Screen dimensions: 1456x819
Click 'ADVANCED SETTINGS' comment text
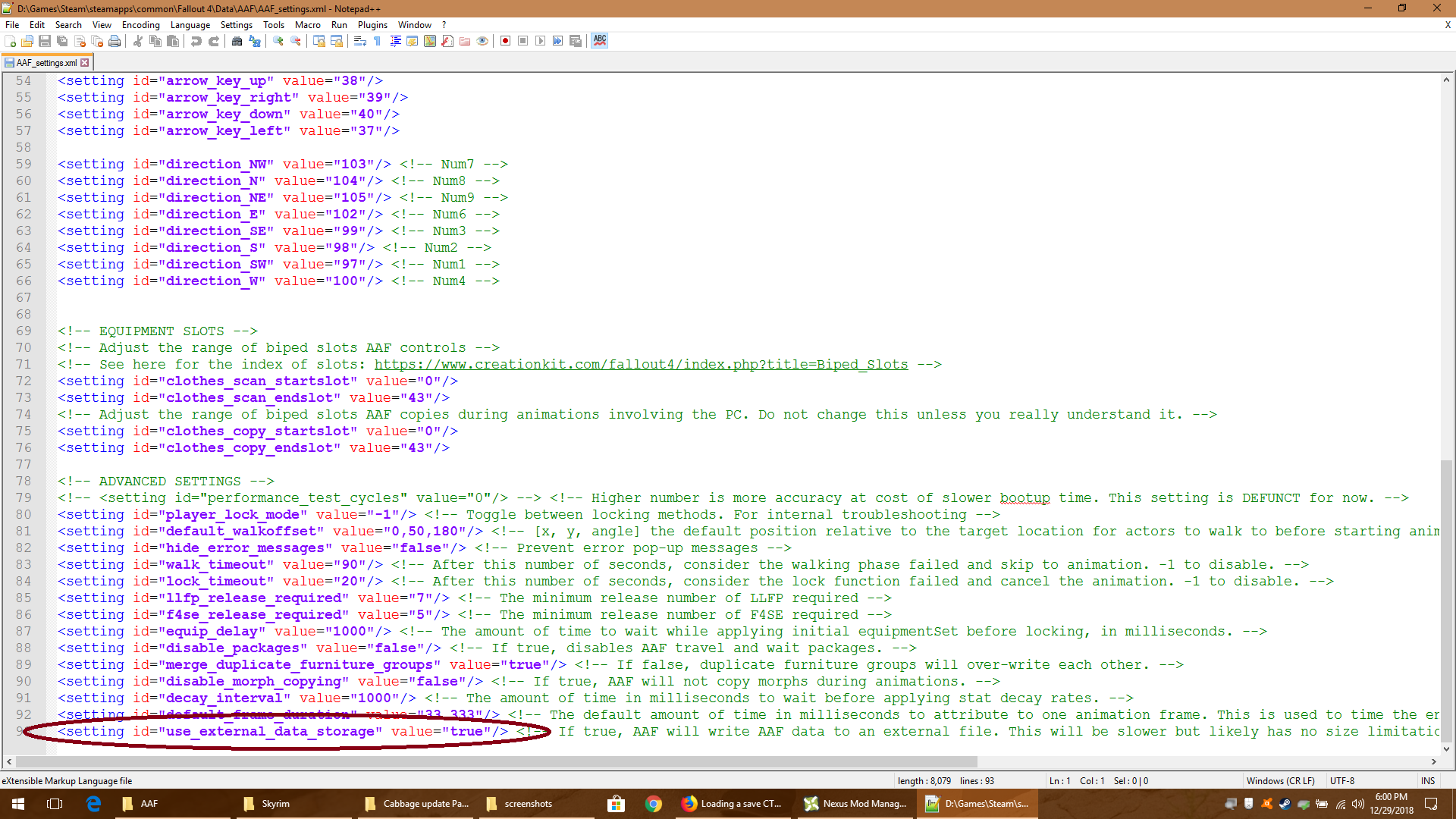[170, 482]
